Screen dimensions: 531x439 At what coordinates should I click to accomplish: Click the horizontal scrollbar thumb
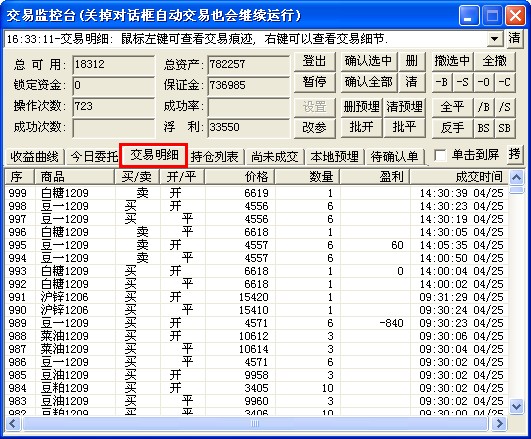click(x=255, y=423)
